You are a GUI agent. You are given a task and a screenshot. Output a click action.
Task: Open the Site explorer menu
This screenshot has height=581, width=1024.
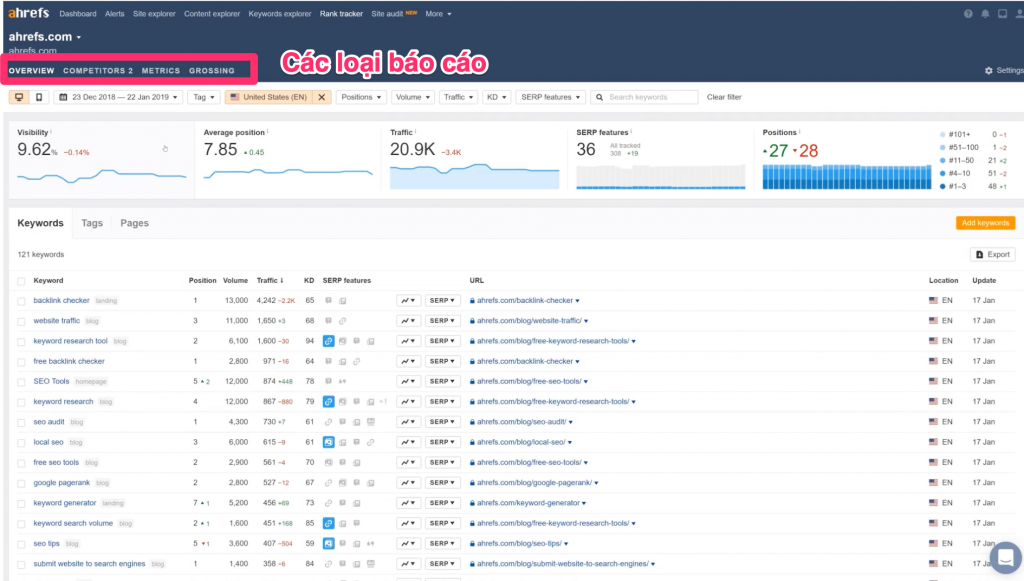click(154, 14)
